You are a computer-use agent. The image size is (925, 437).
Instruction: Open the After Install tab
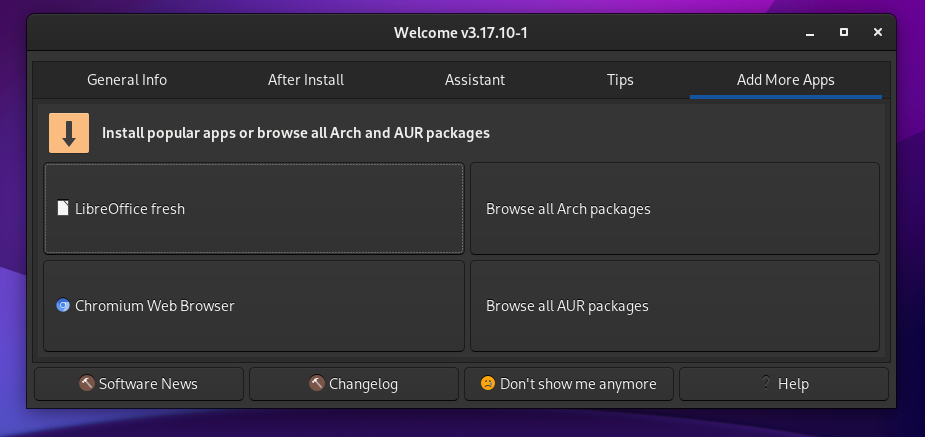(306, 80)
